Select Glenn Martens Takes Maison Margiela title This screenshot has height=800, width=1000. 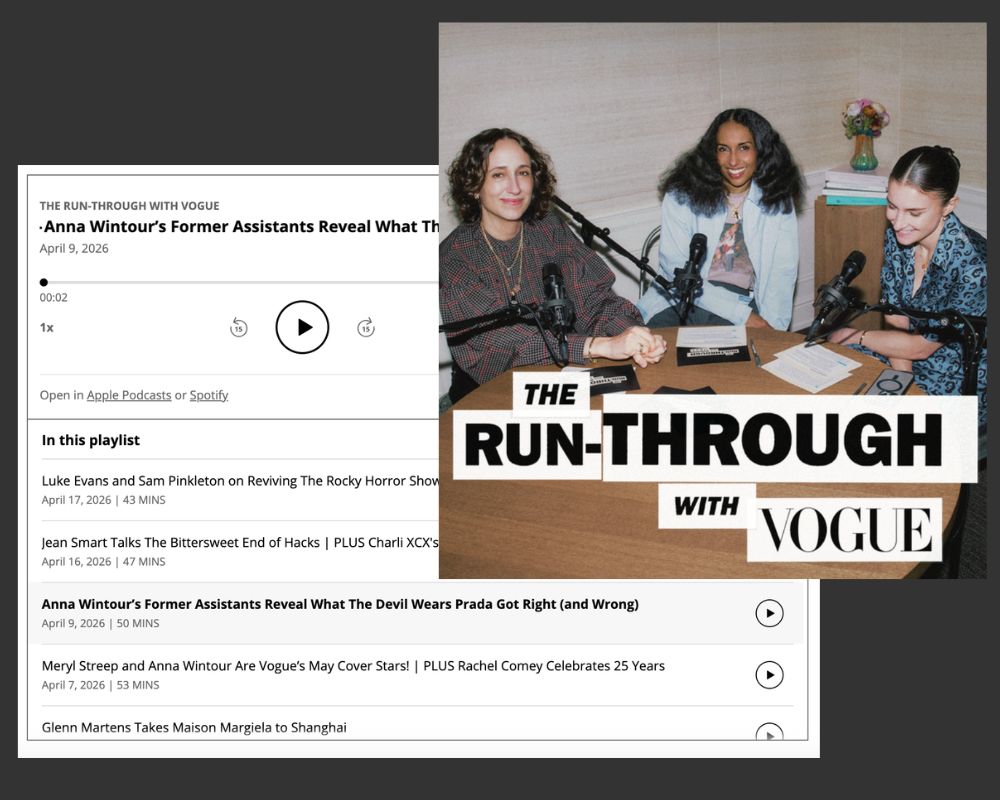(194, 728)
